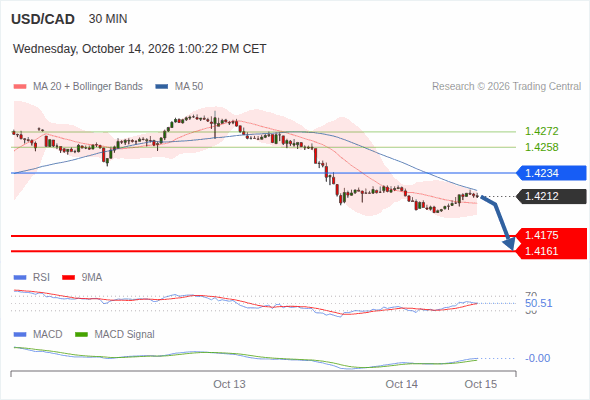Click the 9MA legend label

click(x=92, y=278)
